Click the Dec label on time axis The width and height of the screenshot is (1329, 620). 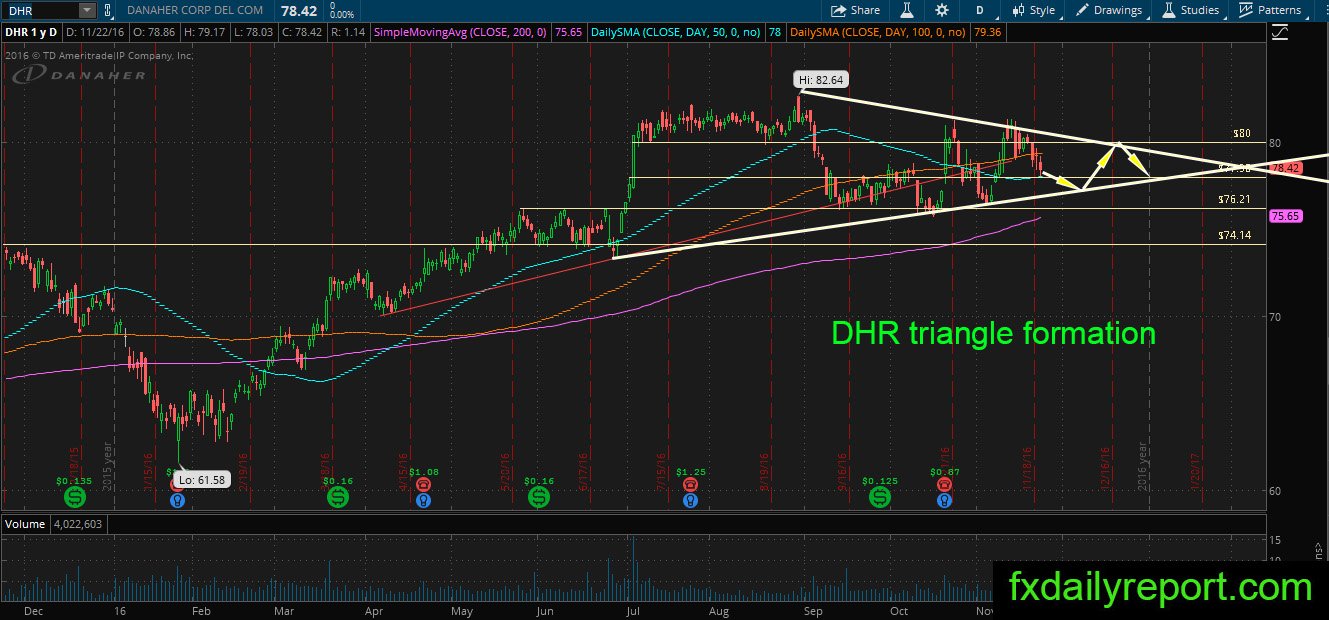click(x=33, y=610)
